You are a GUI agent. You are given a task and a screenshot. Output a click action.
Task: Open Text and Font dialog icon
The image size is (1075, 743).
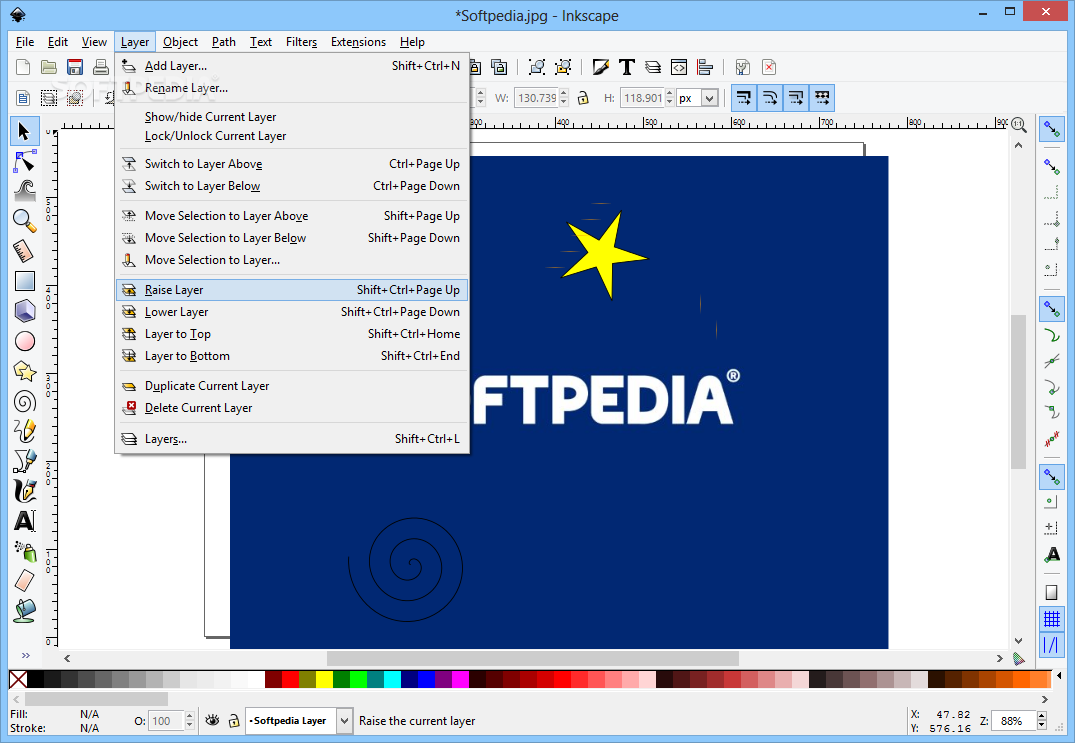point(627,67)
